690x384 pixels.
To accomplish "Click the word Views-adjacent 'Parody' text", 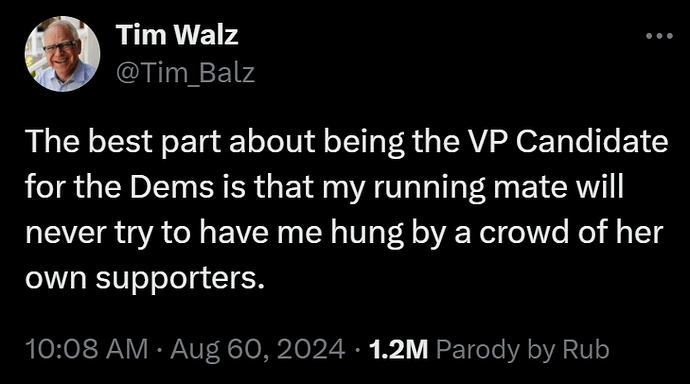I will 478,350.
